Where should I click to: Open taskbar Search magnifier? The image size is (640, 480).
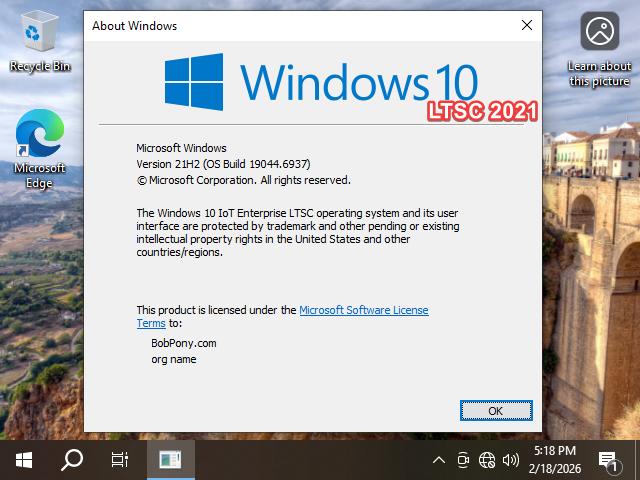coord(72,460)
